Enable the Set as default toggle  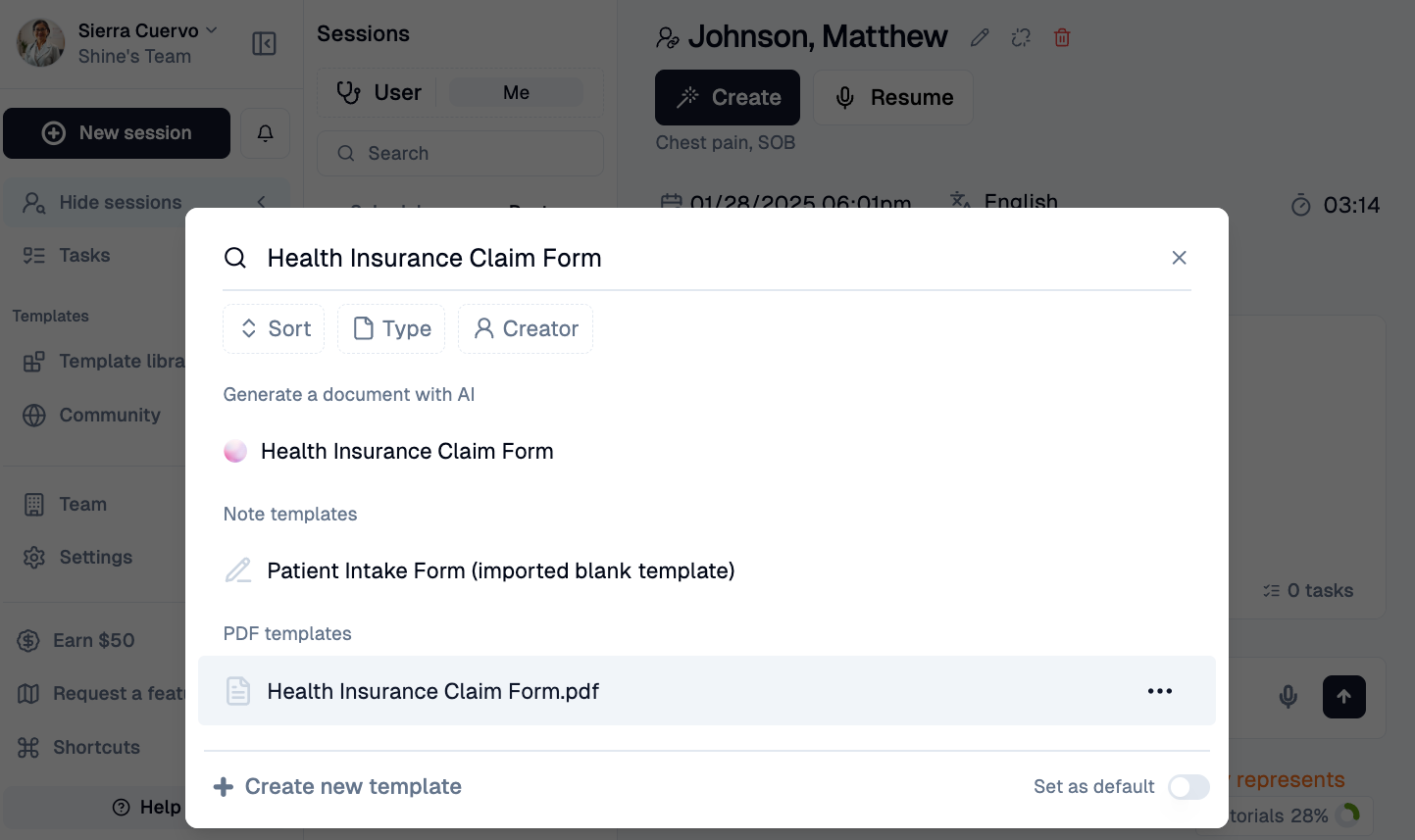[x=1188, y=787]
